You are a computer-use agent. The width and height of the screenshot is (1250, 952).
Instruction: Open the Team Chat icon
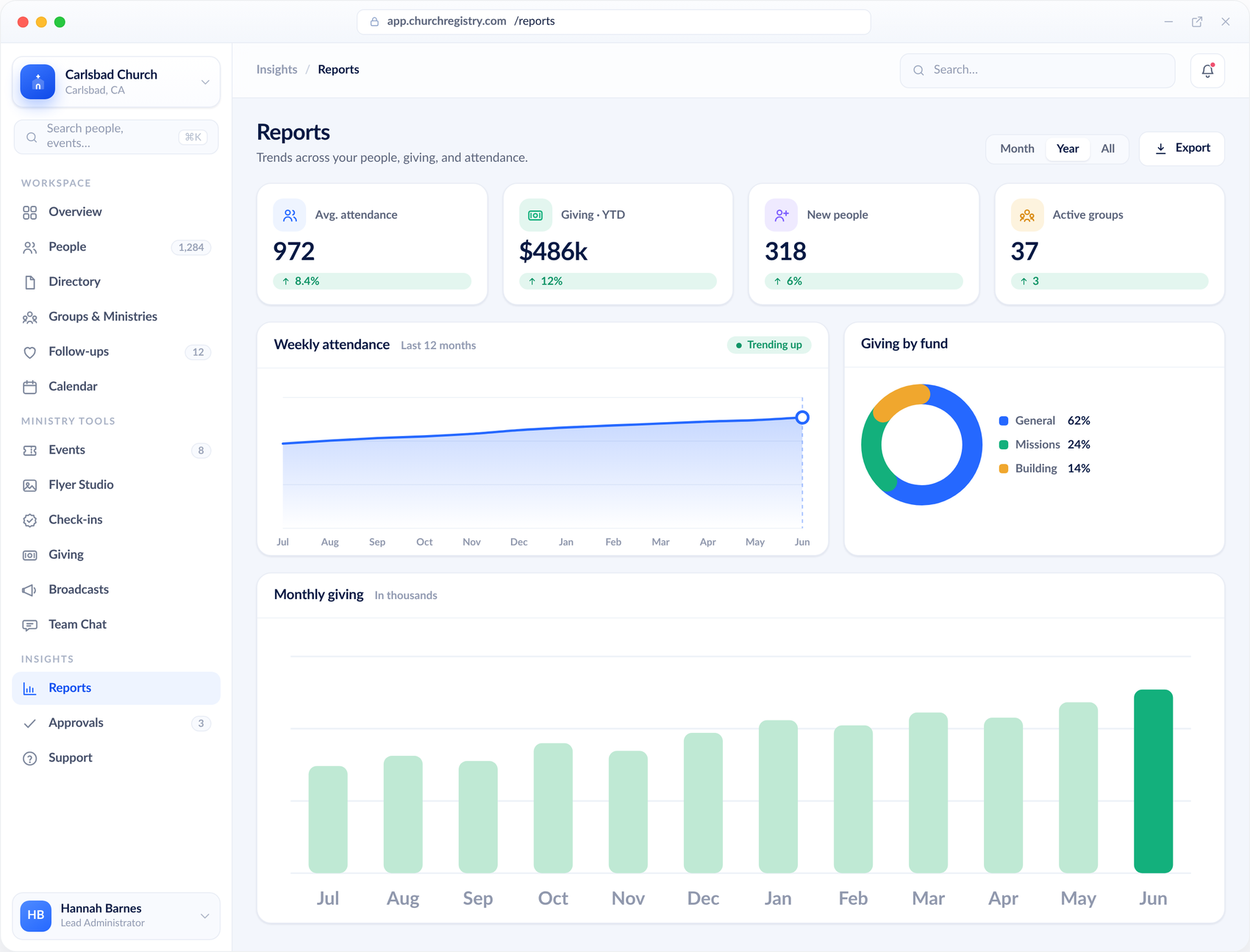29,625
